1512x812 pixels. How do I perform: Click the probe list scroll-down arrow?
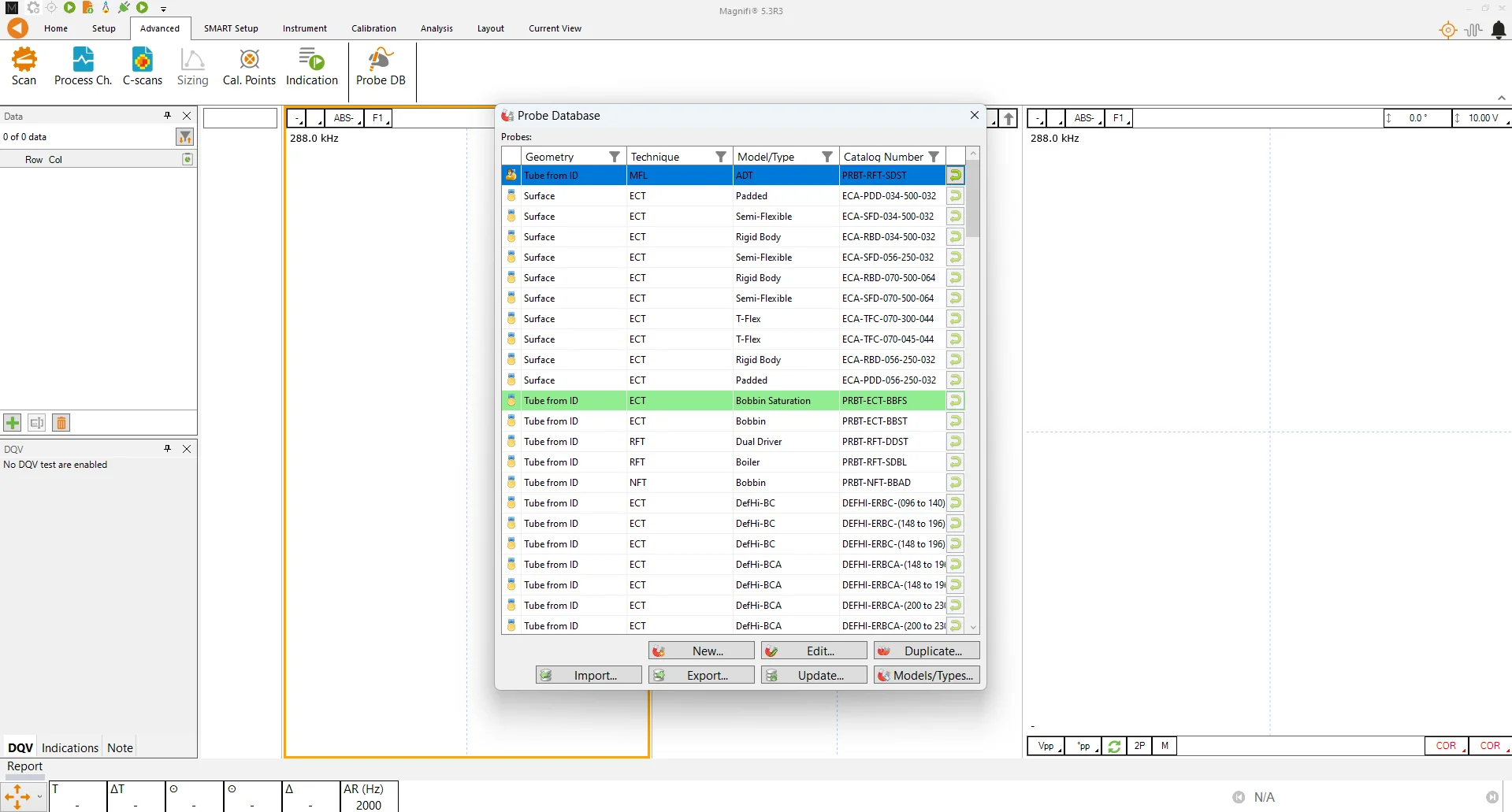click(973, 627)
